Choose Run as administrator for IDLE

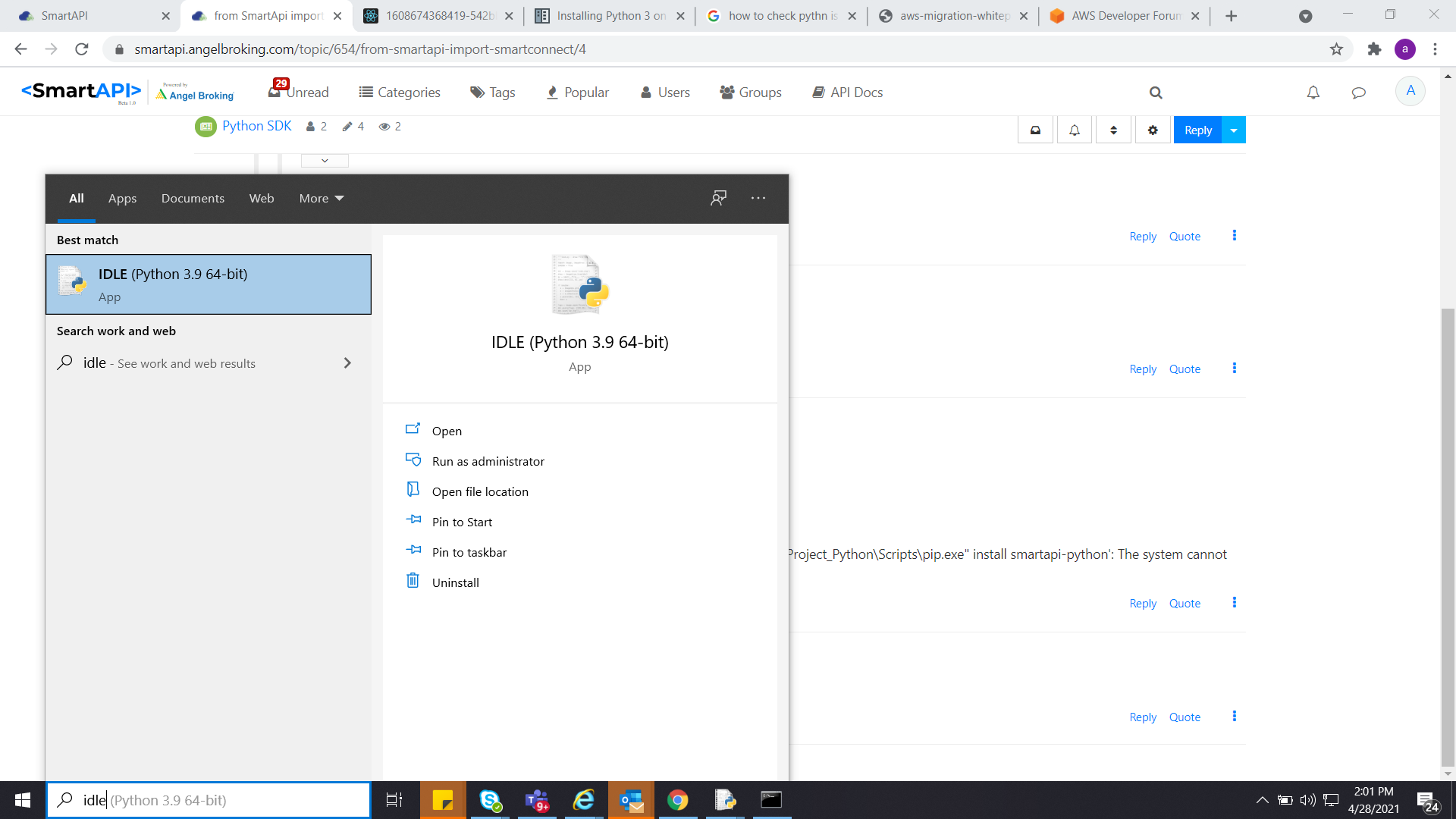point(488,461)
